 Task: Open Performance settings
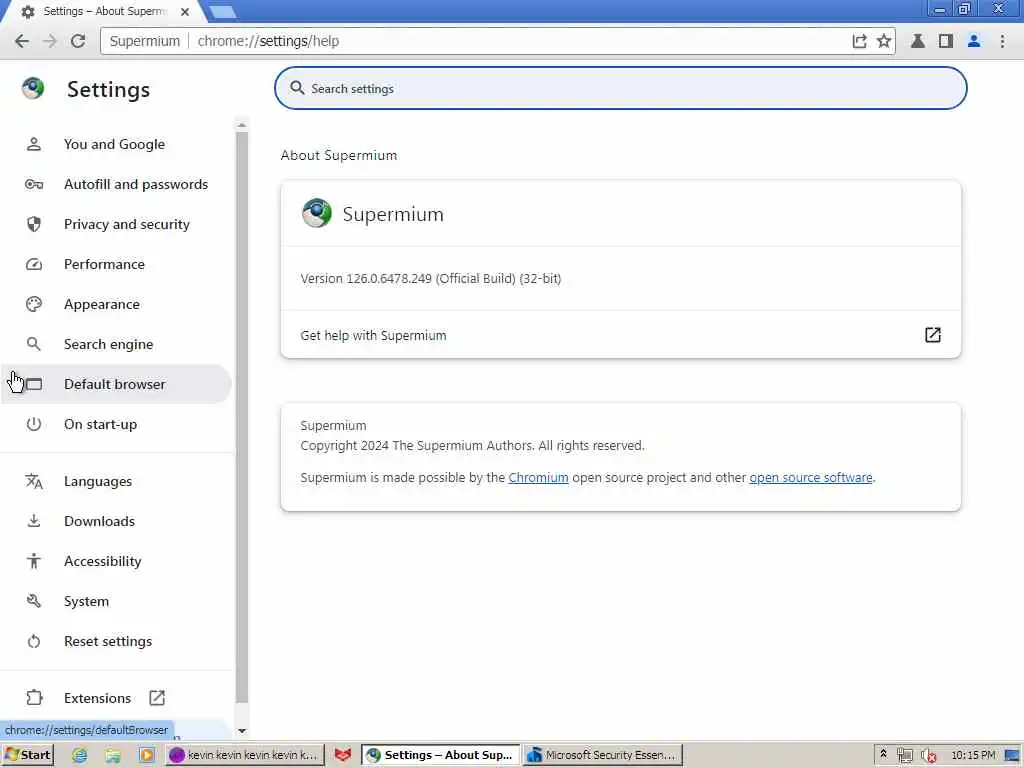tap(115, 264)
